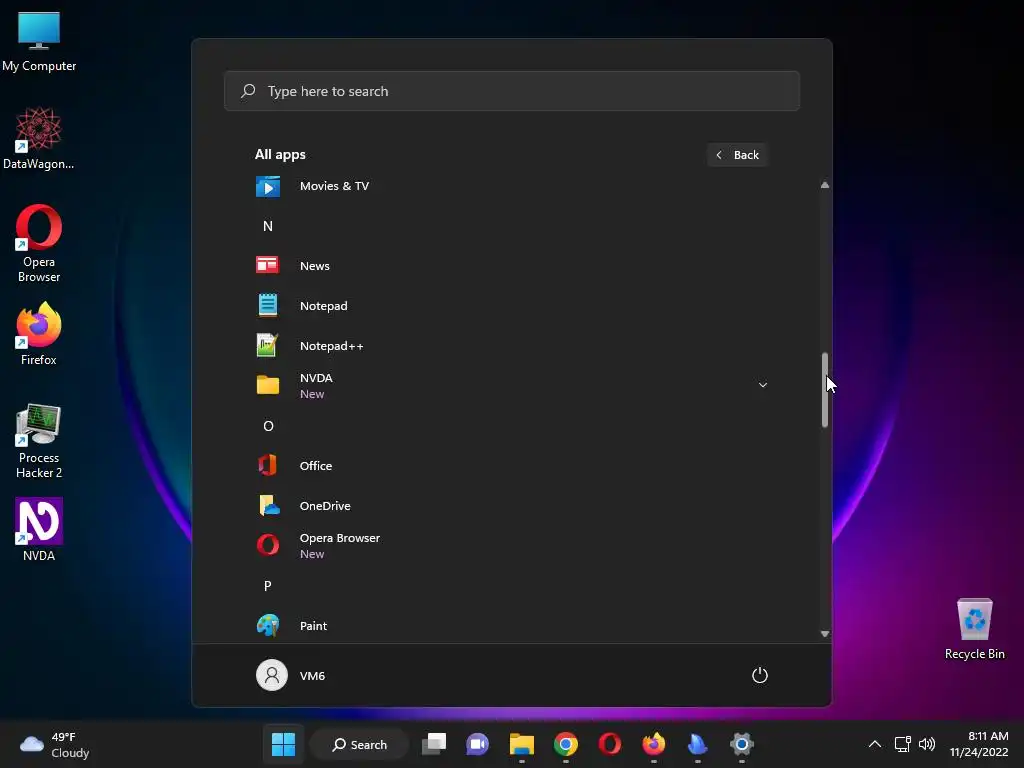
Task: Select the Process Hacker 2 desktop shortcut
Action: coord(39,441)
